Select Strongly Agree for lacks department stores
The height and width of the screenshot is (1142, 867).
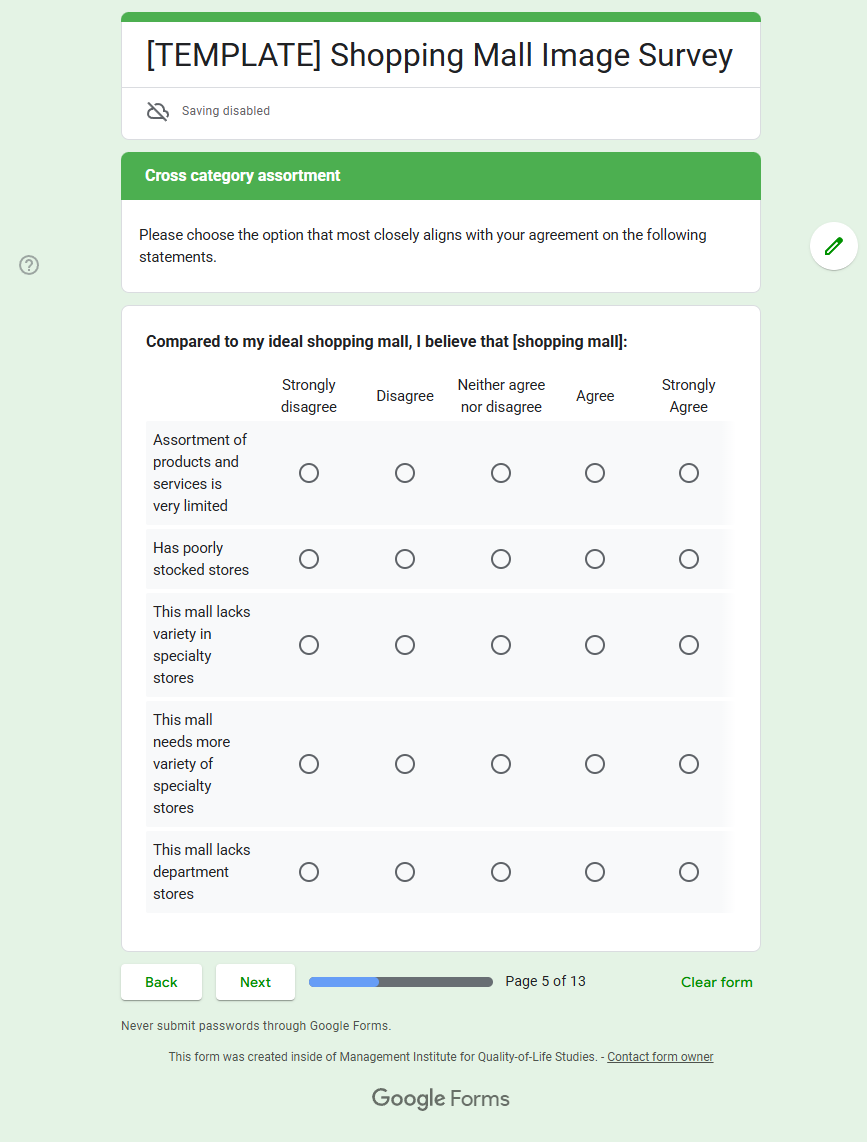689,872
